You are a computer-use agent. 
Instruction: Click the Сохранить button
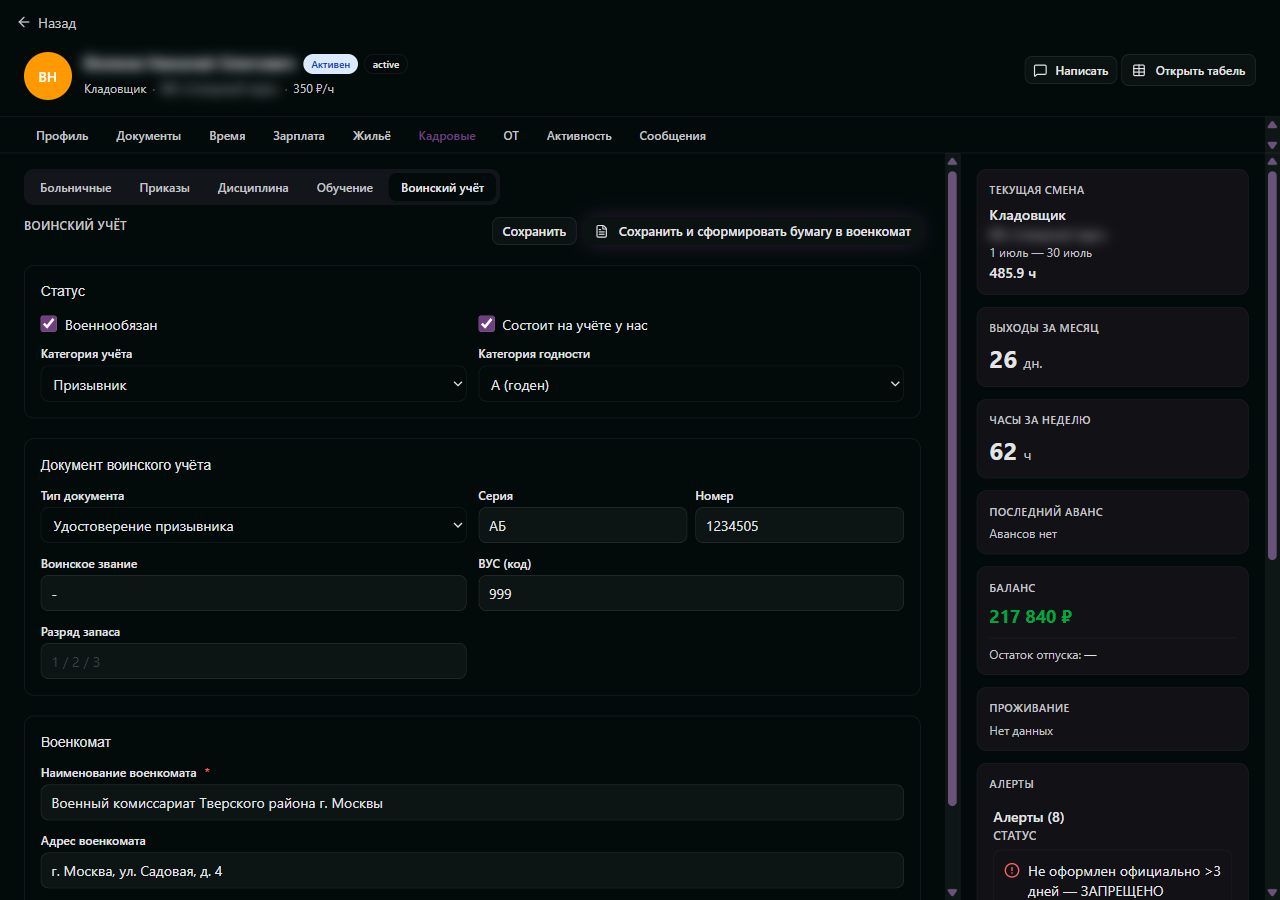[534, 232]
